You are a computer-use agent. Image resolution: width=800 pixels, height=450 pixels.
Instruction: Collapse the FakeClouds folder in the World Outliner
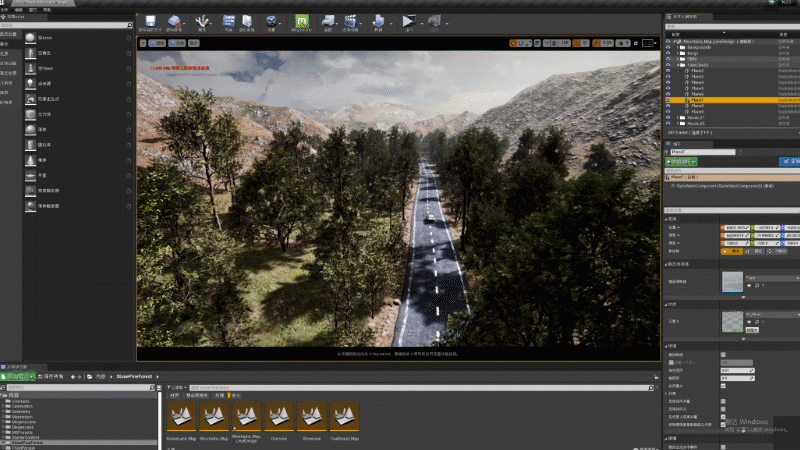[678, 65]
